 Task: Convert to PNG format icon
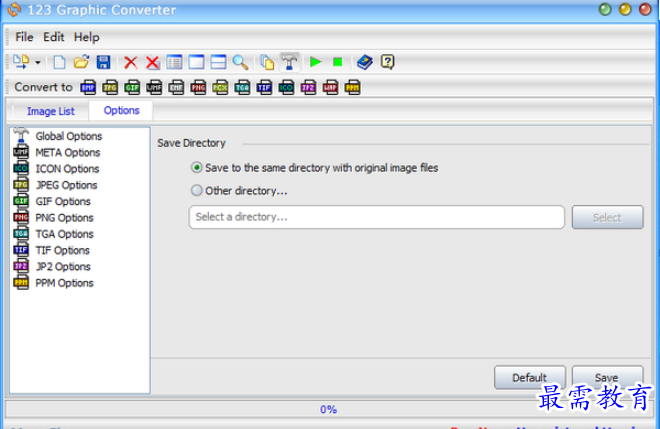pos(198,87)
